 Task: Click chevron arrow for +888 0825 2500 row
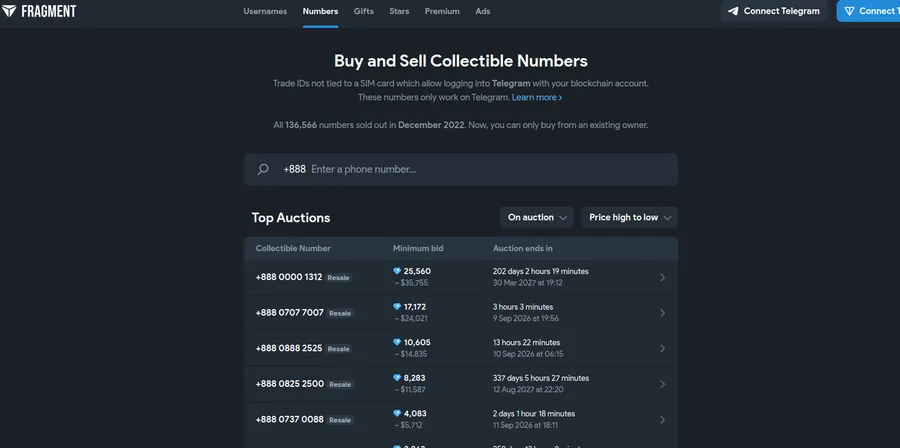point(662,384)
